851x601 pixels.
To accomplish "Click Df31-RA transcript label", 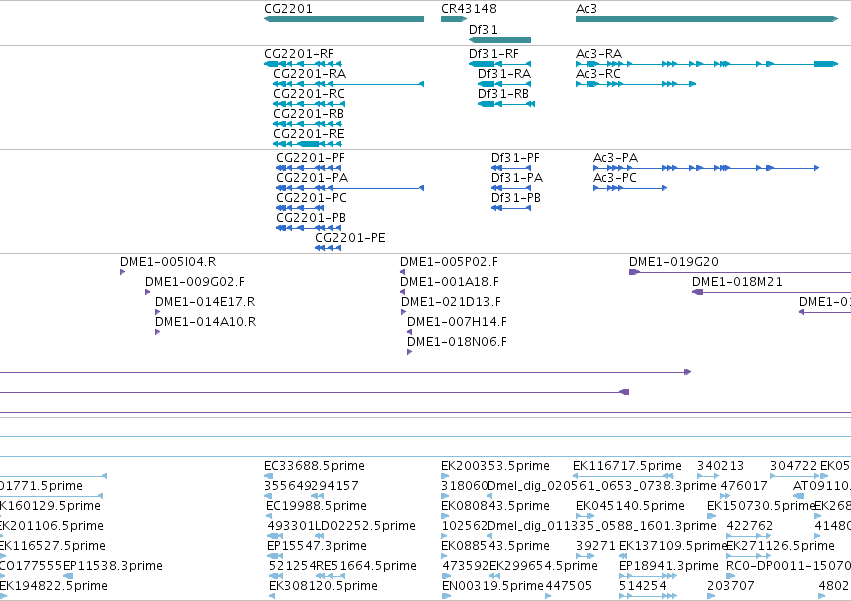I will [504, 73].
